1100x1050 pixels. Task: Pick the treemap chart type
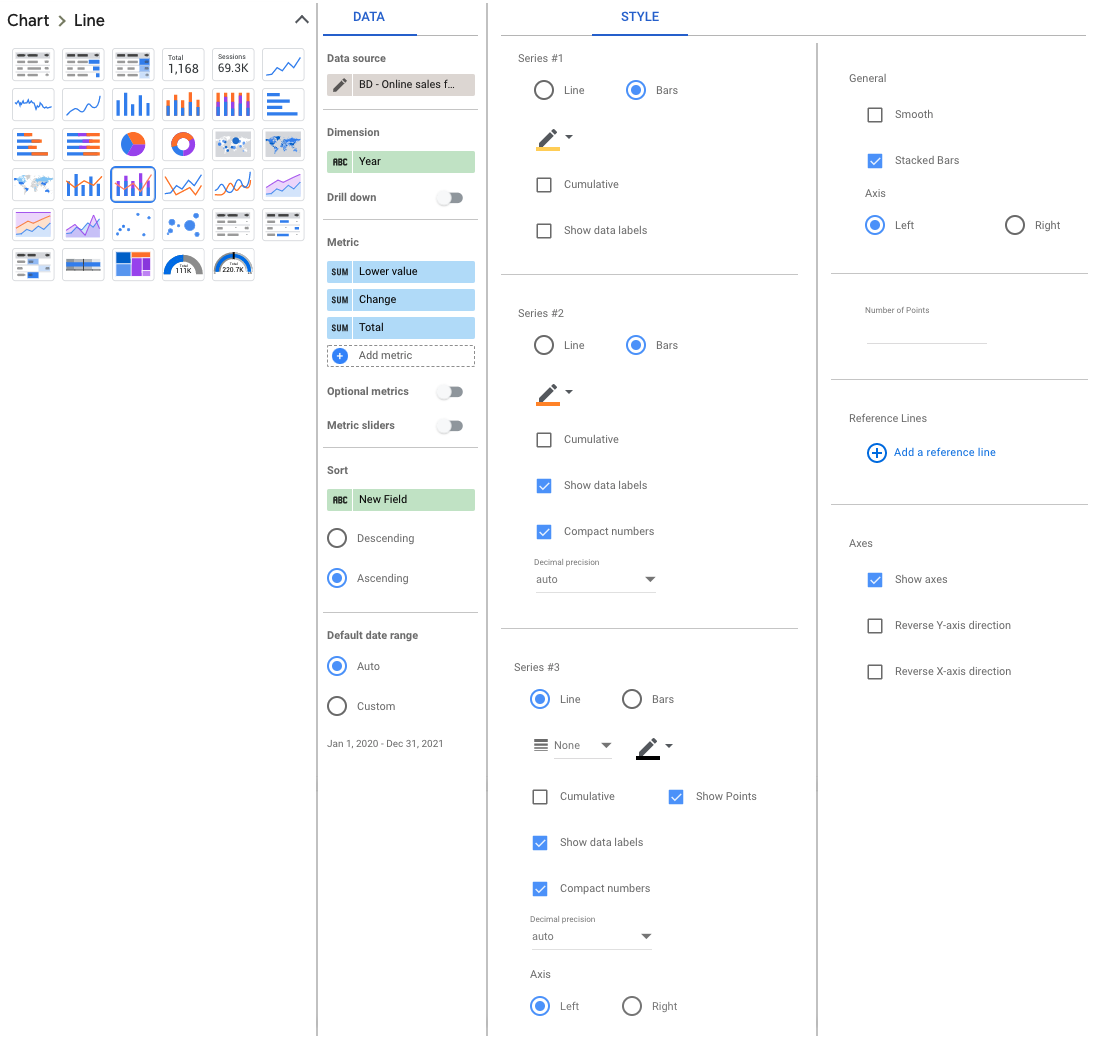pyautogui.click(x=133, y=264)
